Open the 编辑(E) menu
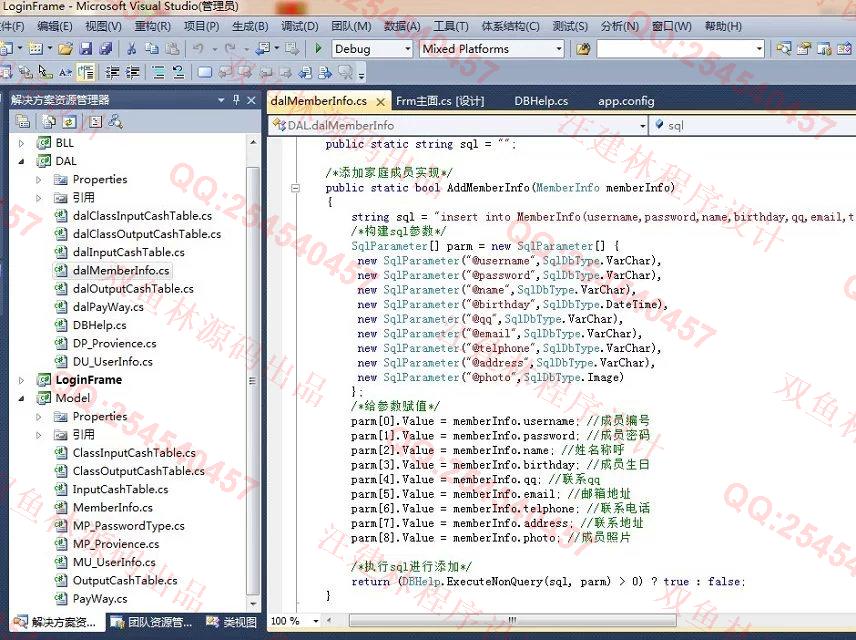 [55, 26]
